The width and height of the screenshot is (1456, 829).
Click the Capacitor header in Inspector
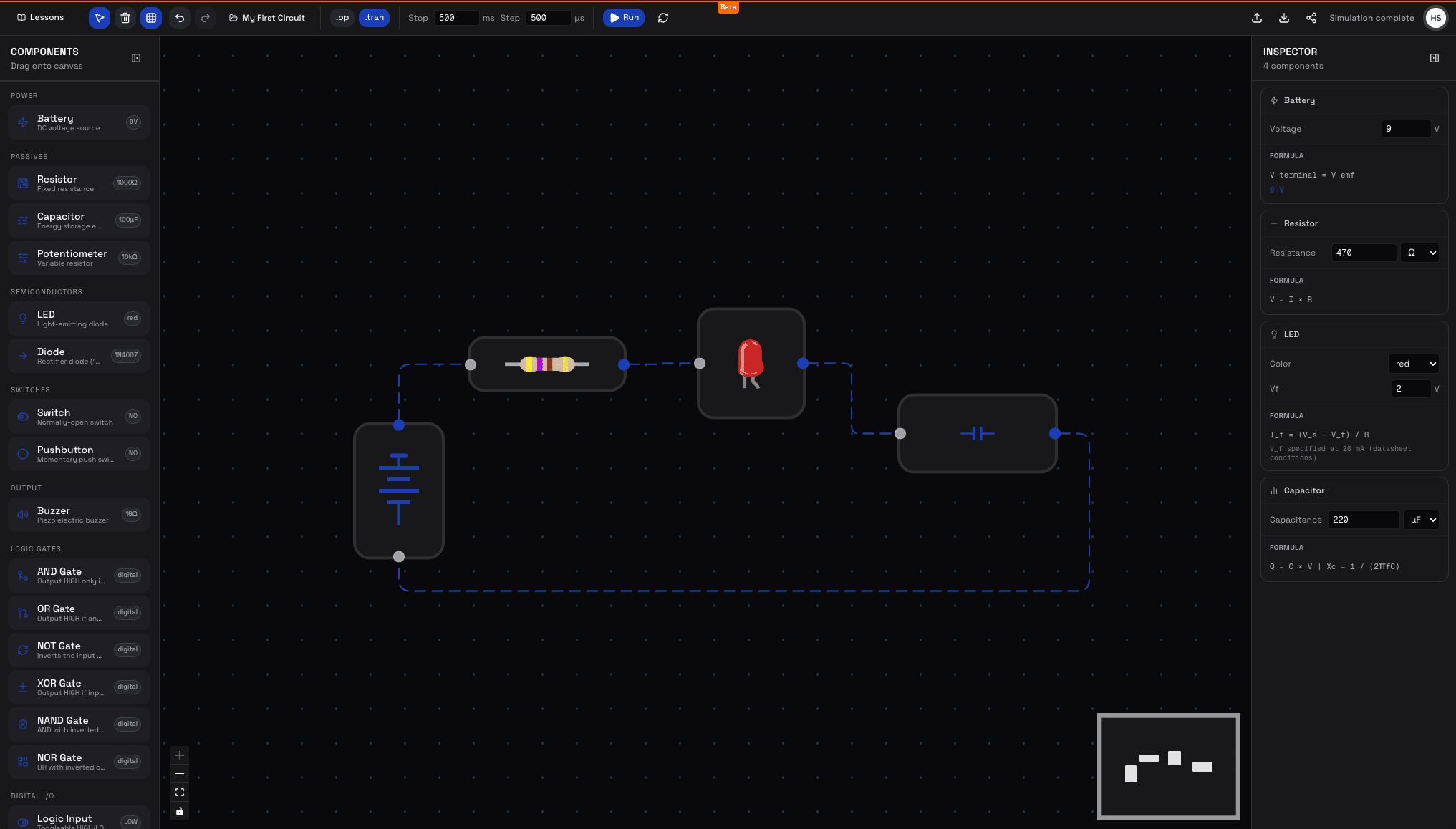pyautogui.click(x=1354, y=490)
